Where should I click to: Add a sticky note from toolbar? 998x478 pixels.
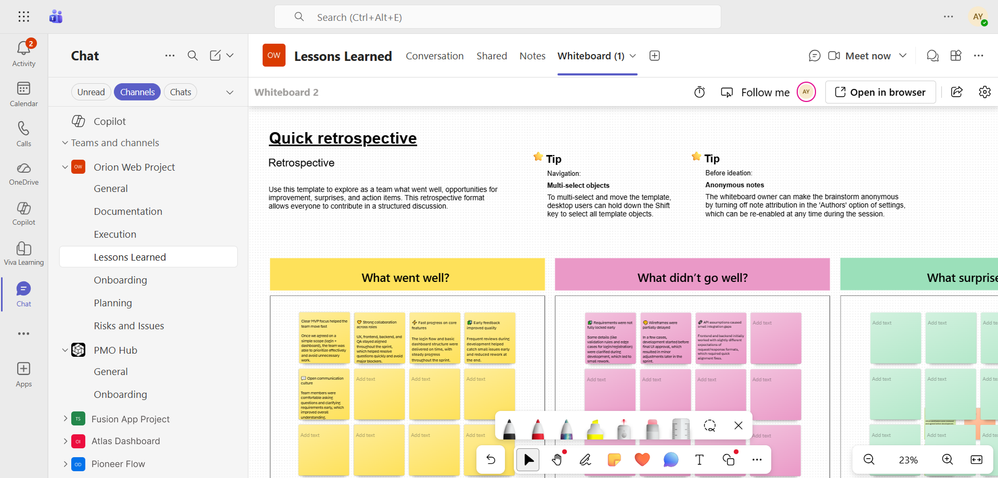[x=614, y=460]
